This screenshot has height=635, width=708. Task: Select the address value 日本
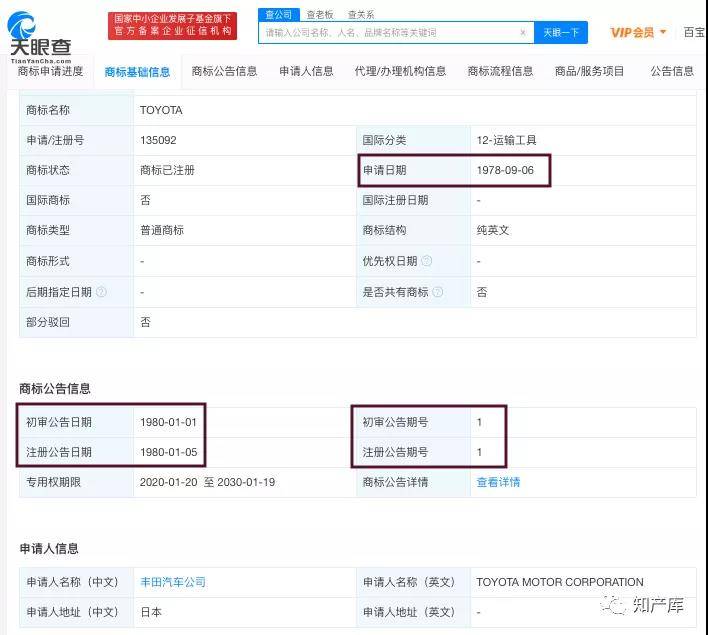point(151,612)
